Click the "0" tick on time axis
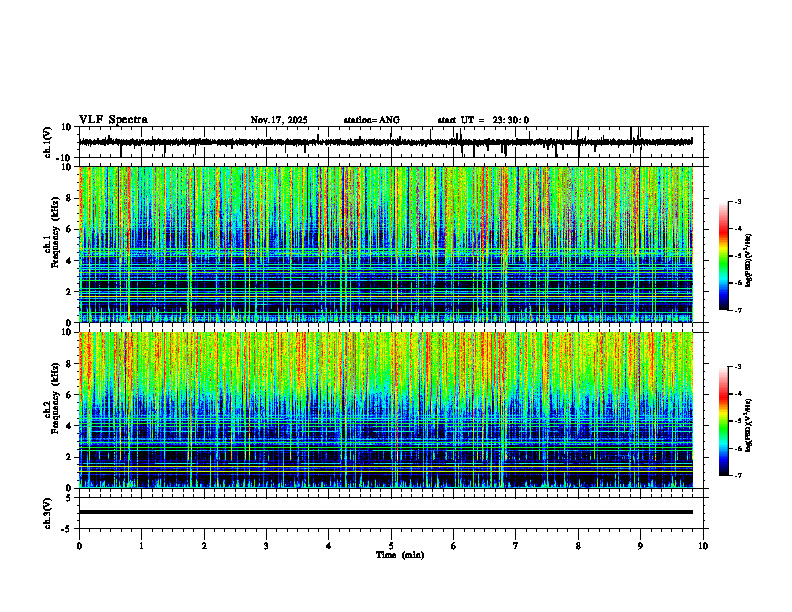The width and height of the screenshot is (792, 612). tap(79, 546)
